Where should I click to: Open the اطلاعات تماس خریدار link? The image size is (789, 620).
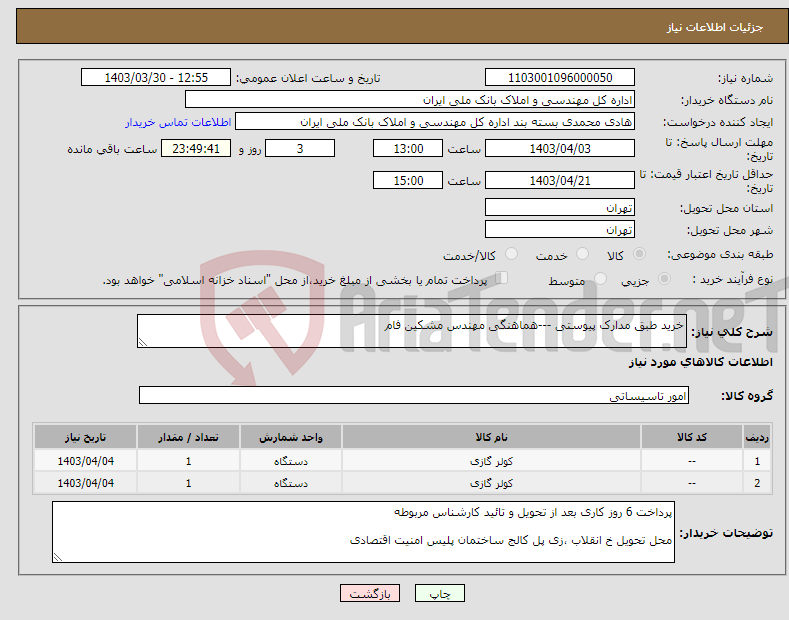click(178, 122)
